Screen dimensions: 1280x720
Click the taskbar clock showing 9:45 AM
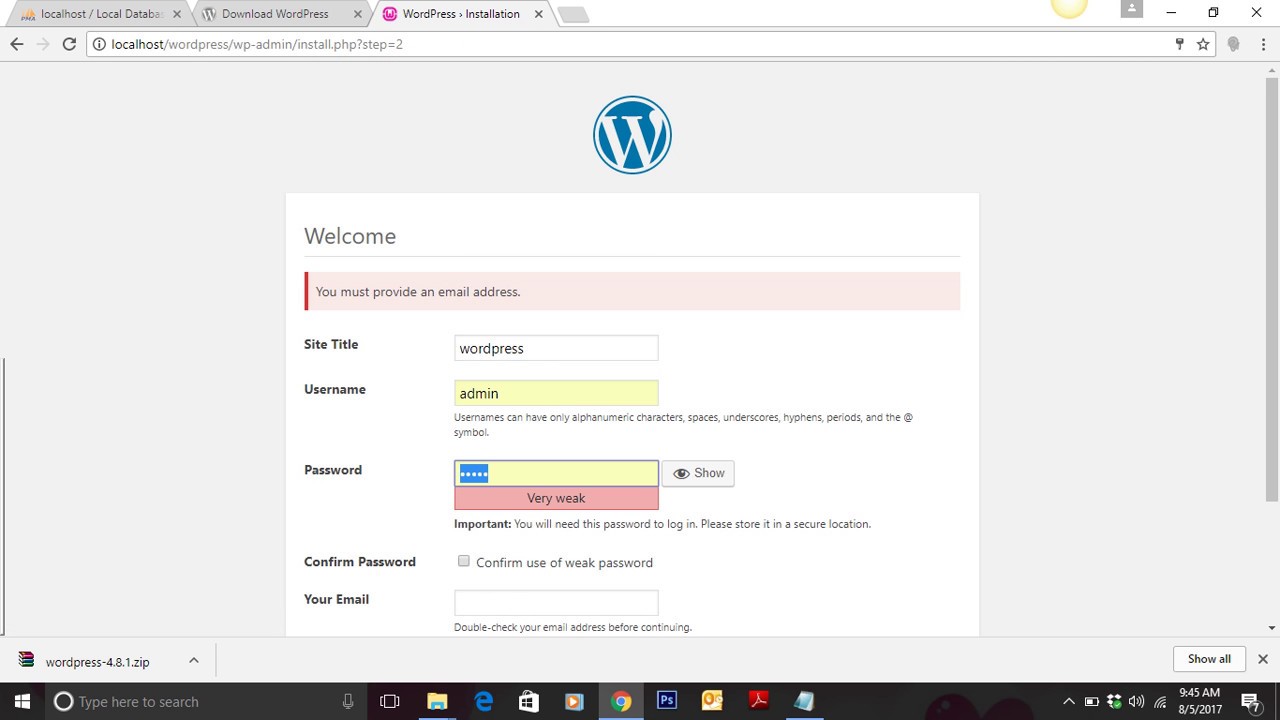click(1200, 701)
